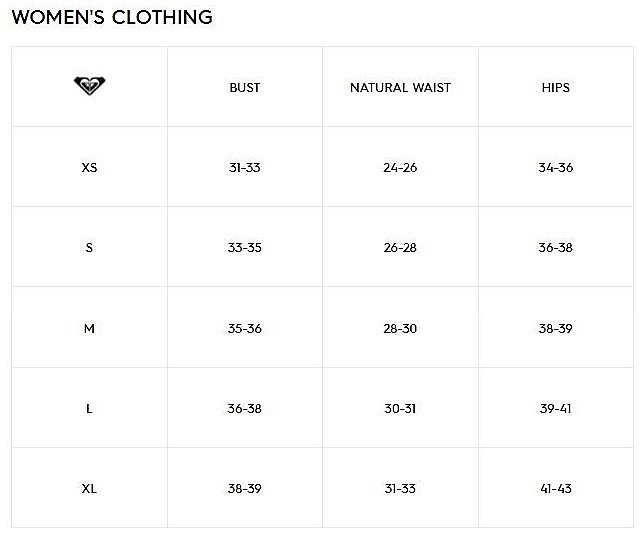Click the XL size row label
Viewport: 643px width, 550px height.
[89, 489]
